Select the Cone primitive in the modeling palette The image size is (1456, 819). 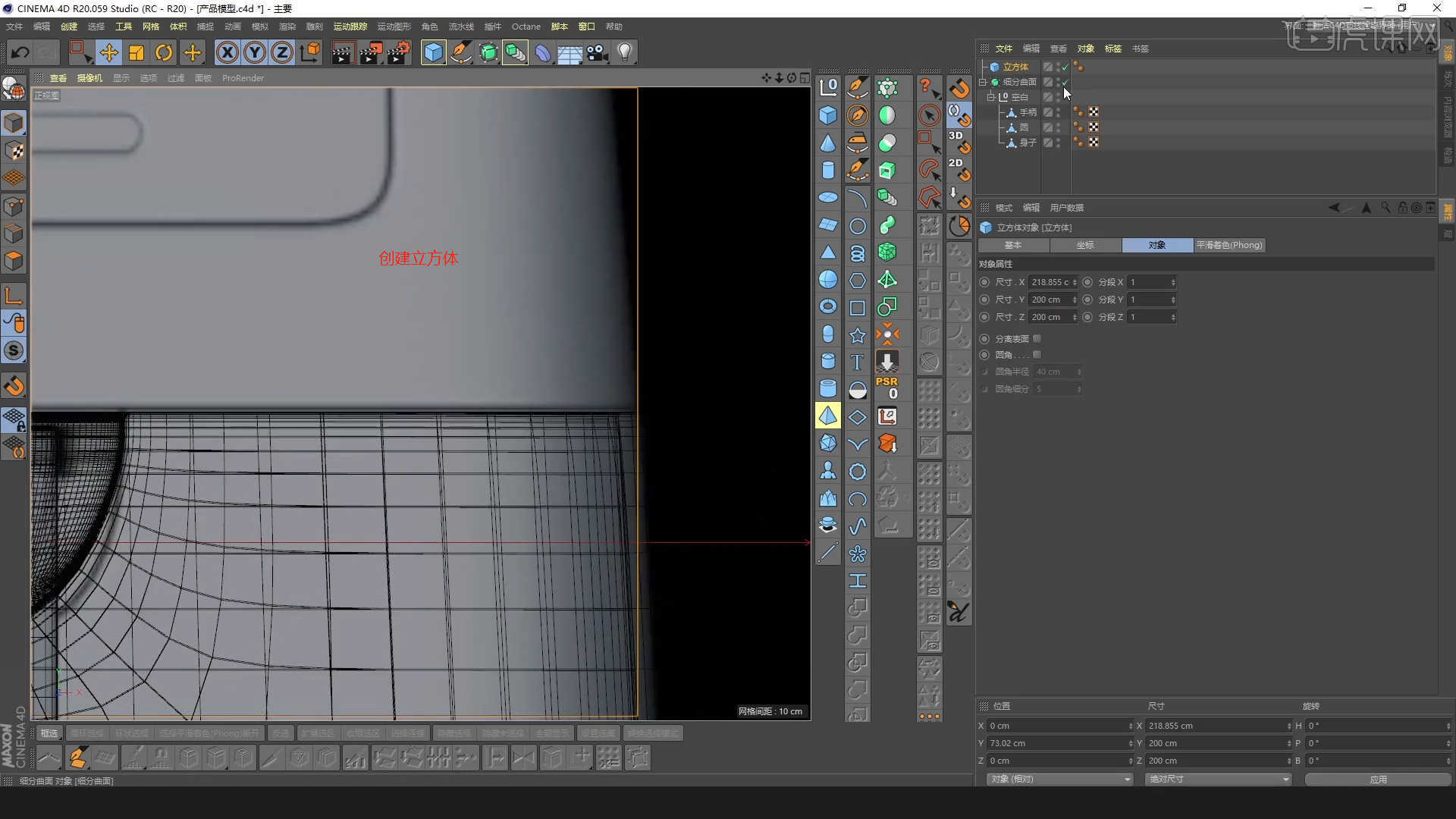pos(828,143)
